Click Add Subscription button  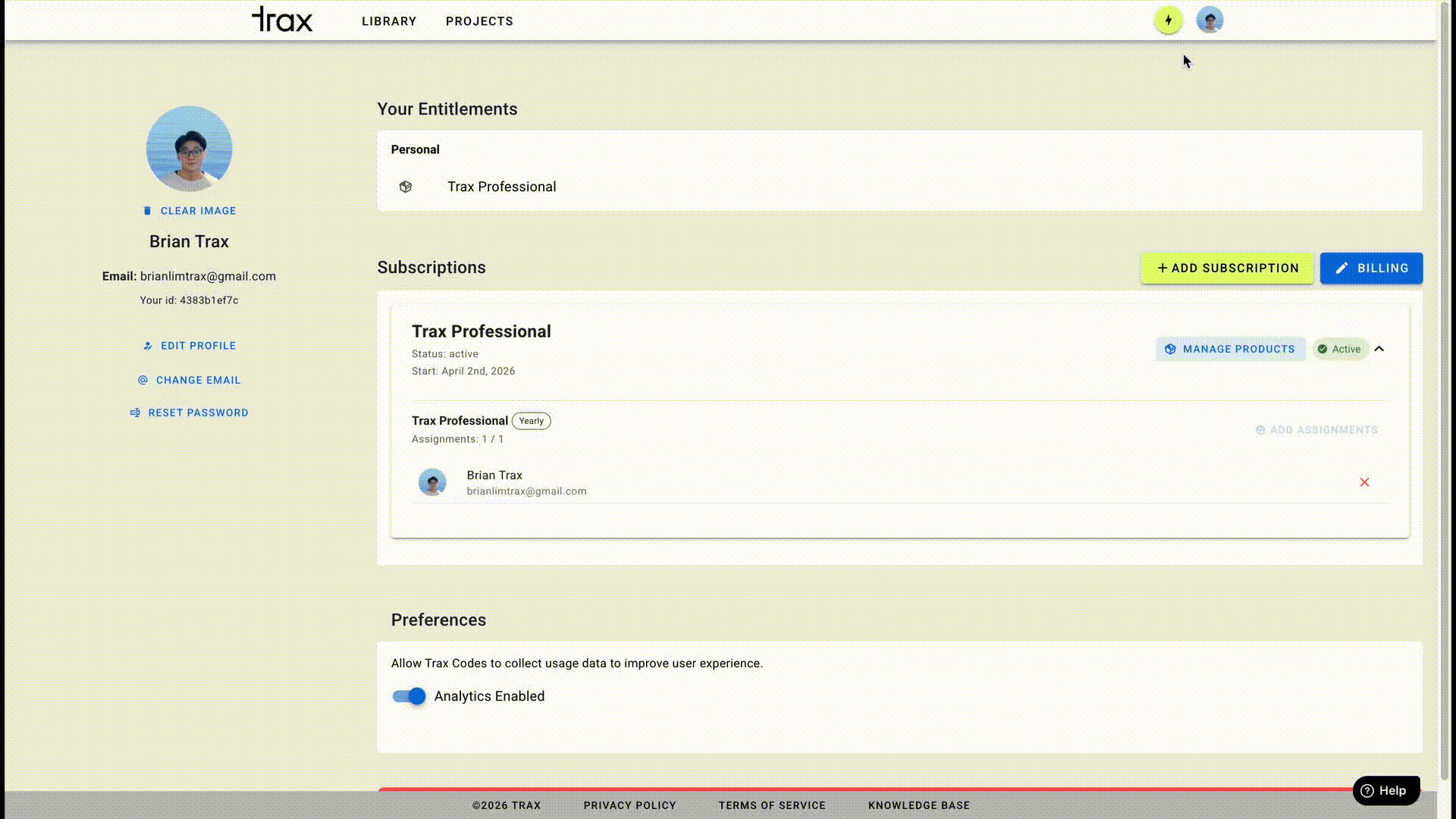pos(1227,268)
